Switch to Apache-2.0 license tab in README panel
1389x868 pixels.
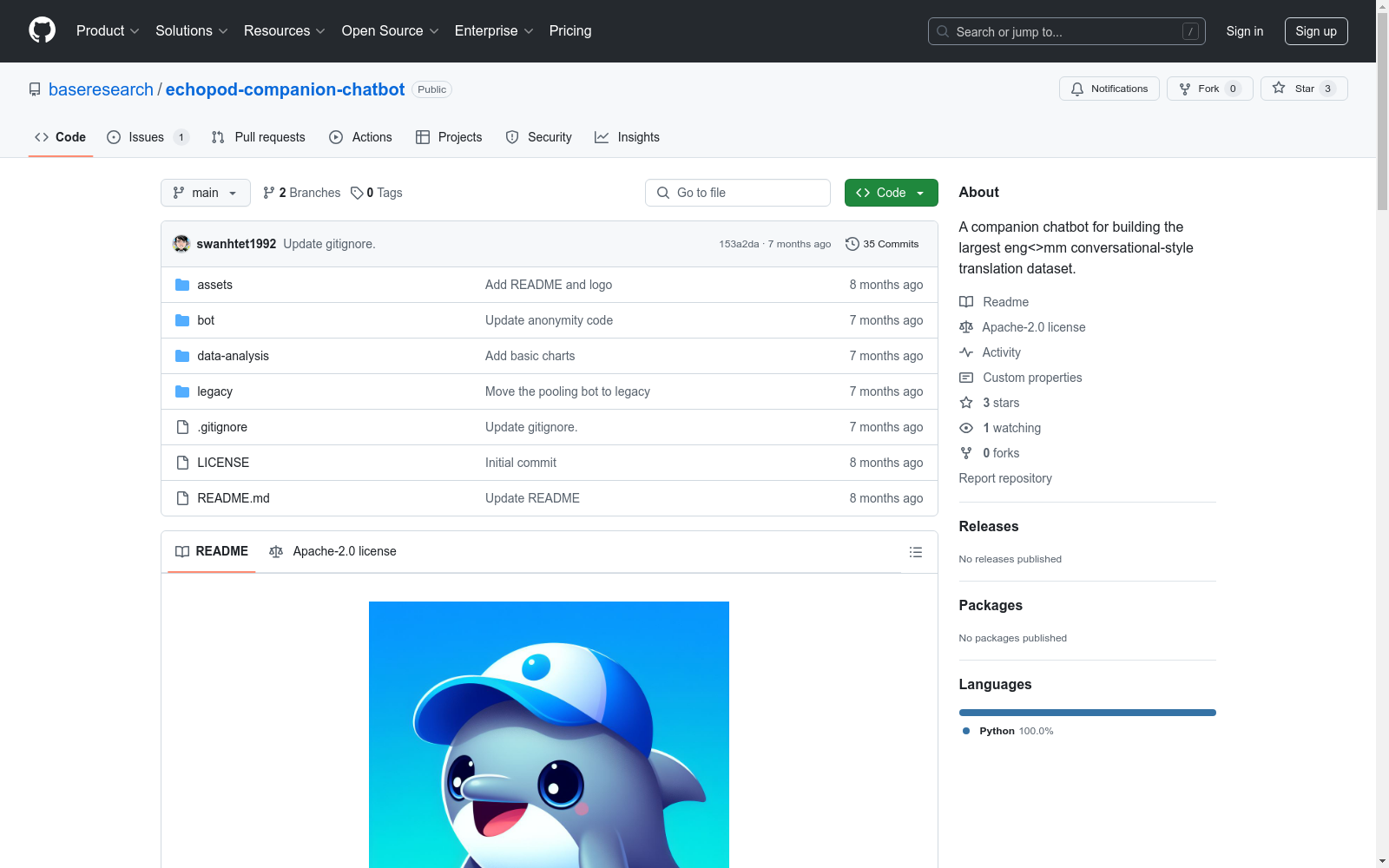click(x=332, y=551)
